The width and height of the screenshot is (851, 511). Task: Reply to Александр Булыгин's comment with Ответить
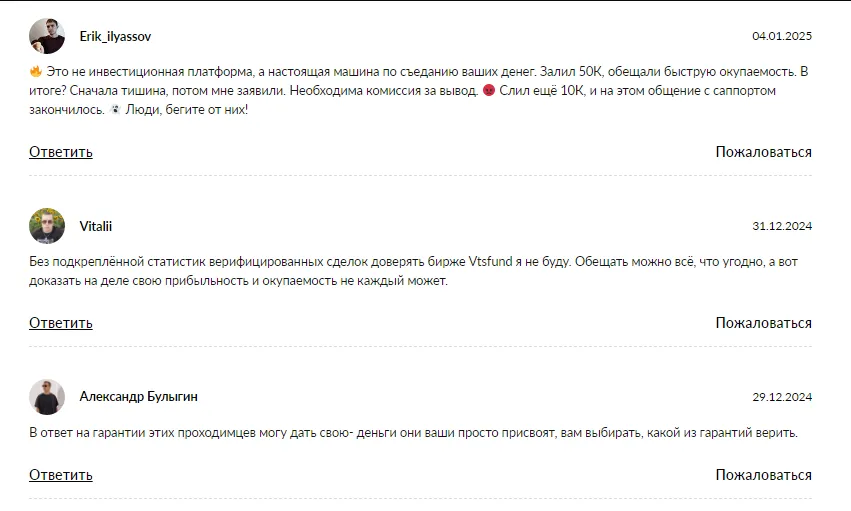coord(61,475)
